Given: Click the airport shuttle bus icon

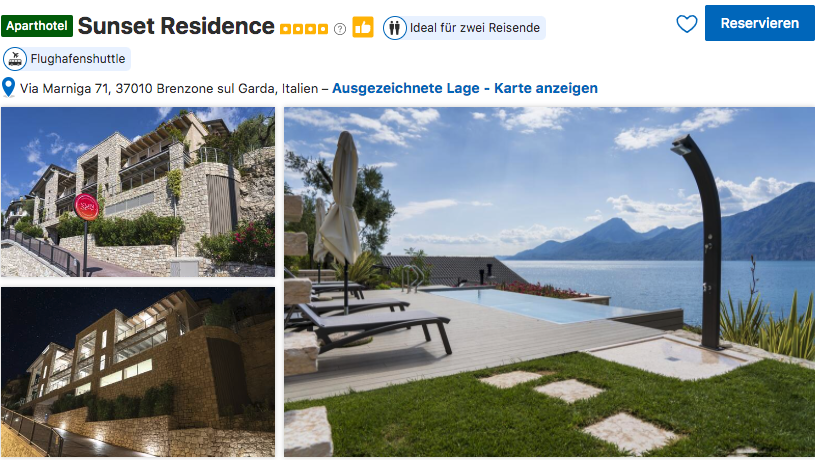Looking at the screenshot, I should click(x=15, y=59).
